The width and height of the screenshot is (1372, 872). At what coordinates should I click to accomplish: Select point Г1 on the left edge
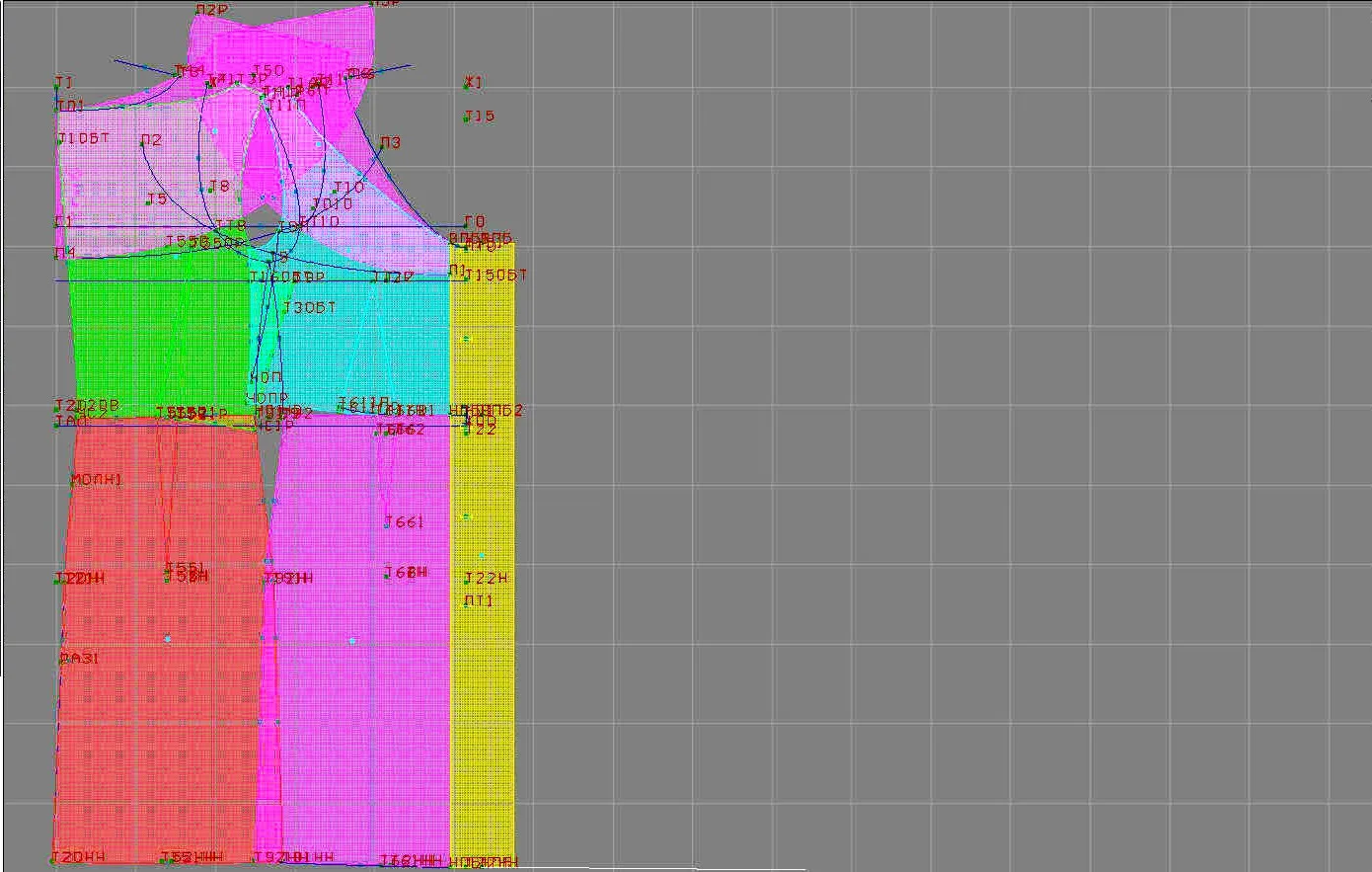point(63,222)
